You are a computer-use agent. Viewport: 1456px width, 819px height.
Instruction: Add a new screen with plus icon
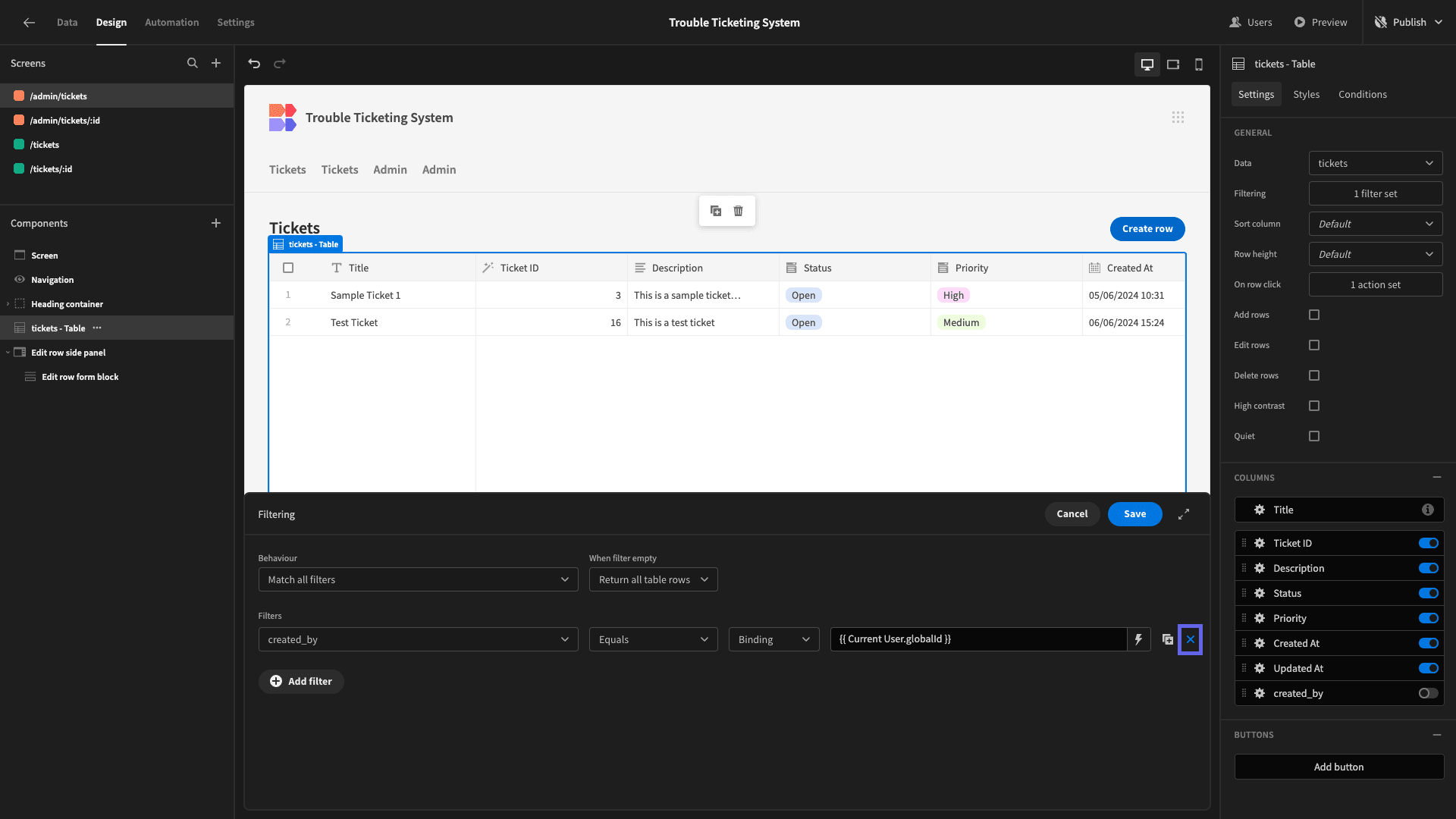point(216,64)
